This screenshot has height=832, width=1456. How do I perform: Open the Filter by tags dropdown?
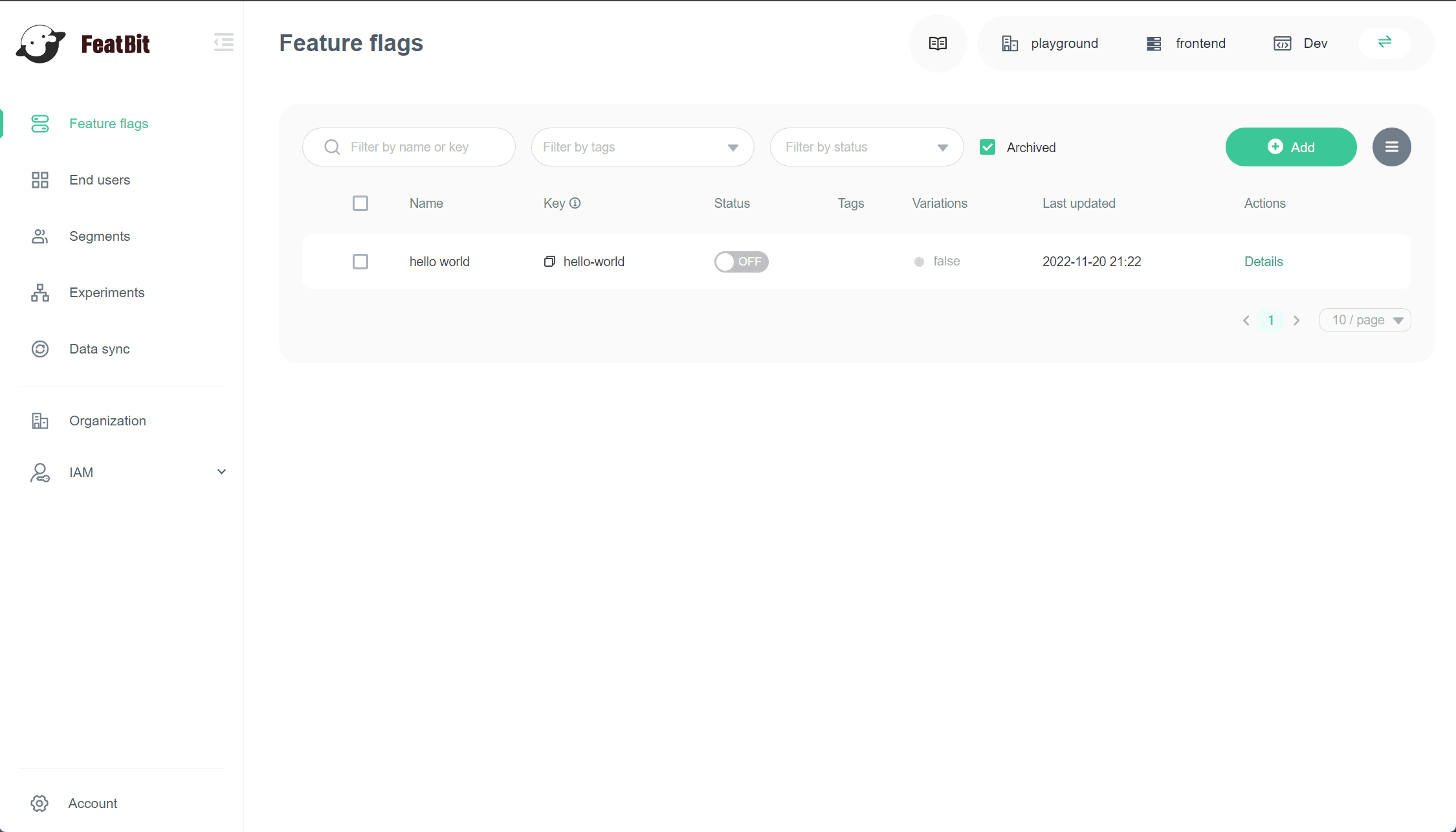pos(642,147)
